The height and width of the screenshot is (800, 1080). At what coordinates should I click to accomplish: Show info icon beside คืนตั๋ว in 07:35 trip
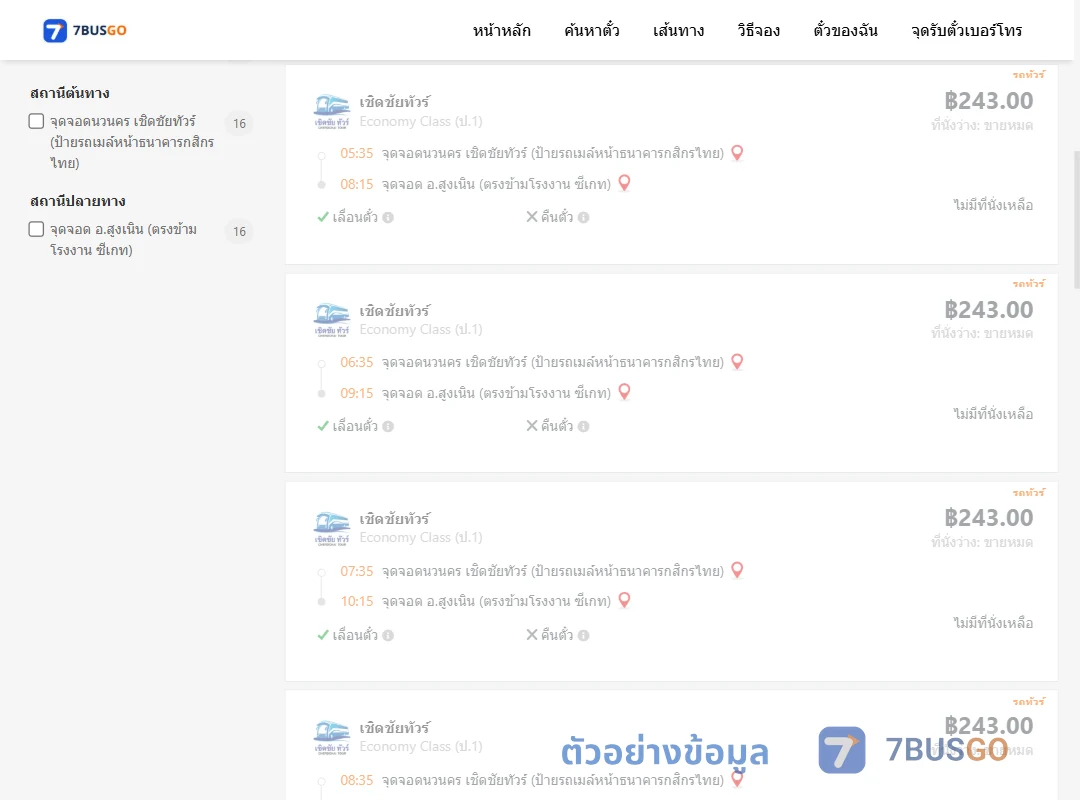point(583,635)
